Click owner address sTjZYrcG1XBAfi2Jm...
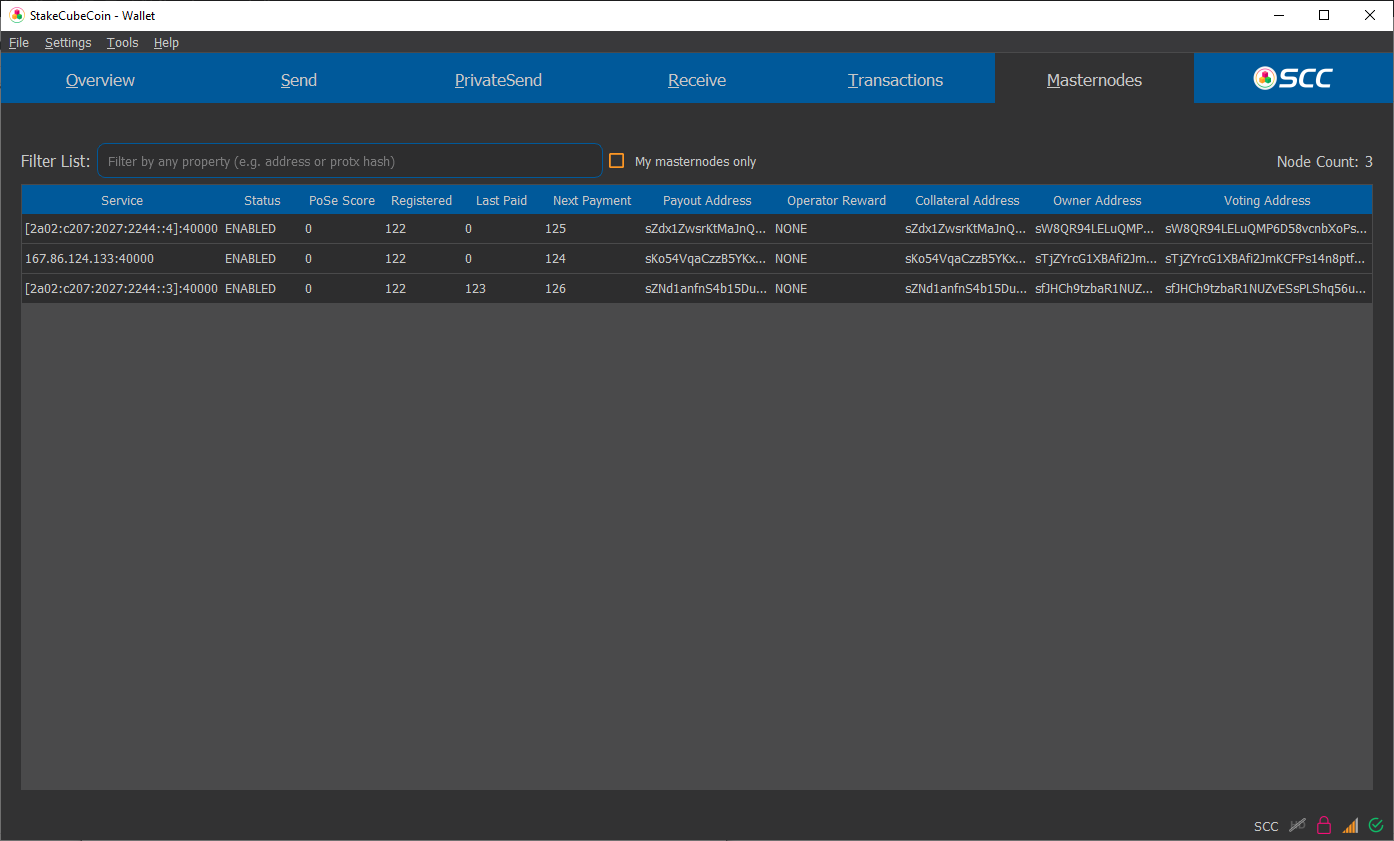The width and height of the screenshot is (1394, 841). tap(1096, 259)
